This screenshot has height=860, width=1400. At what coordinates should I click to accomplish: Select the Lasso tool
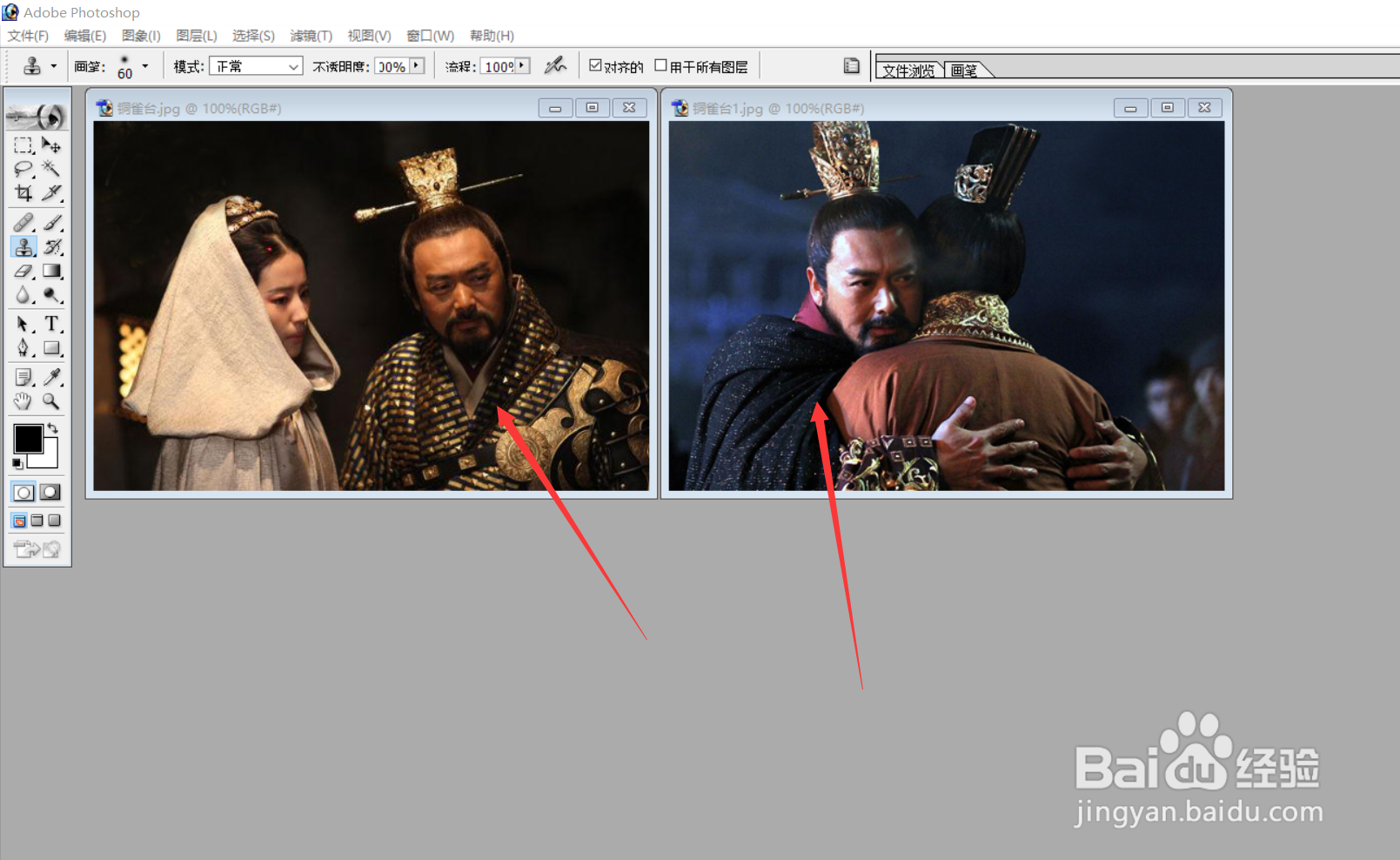pyautogui.click(x=23, y=168)
